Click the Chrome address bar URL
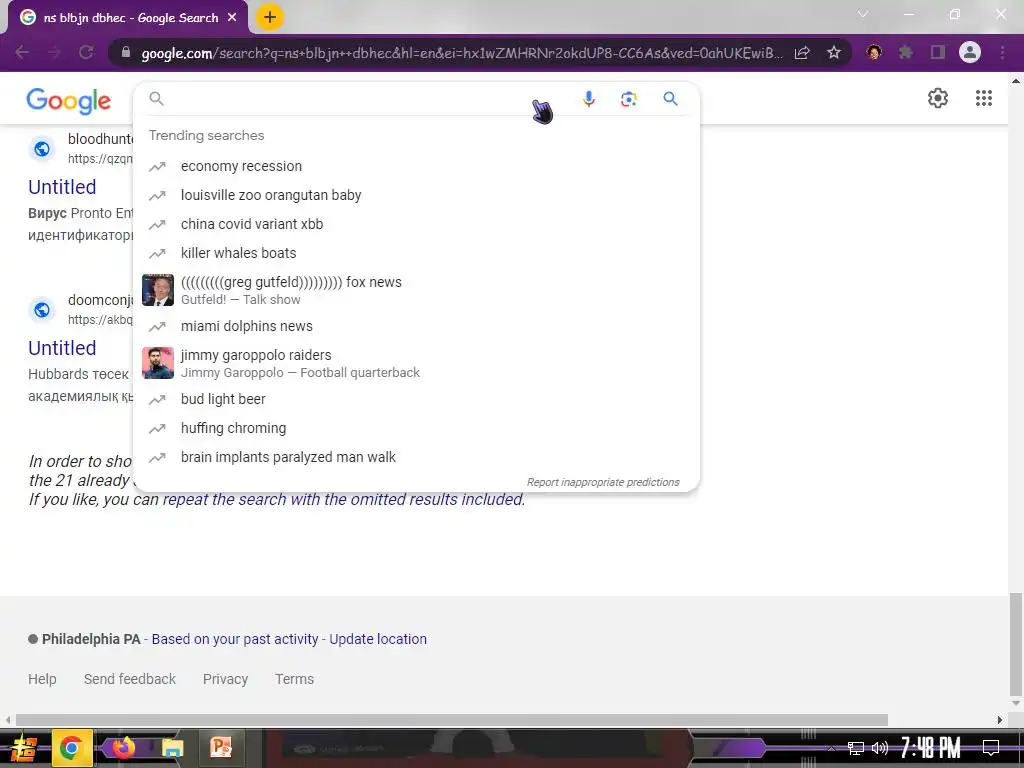The height and width of the screenshot is (768, 1024). pos(461,53)
